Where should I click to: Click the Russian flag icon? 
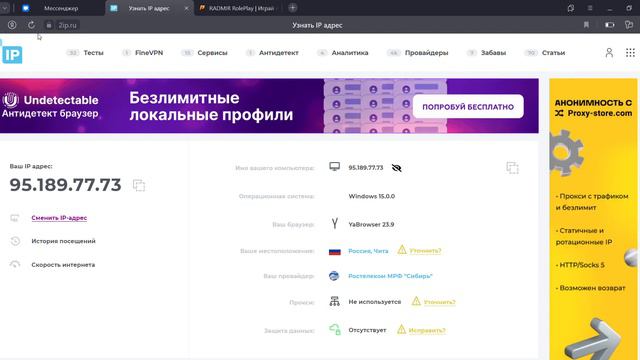tap(335, 251)
